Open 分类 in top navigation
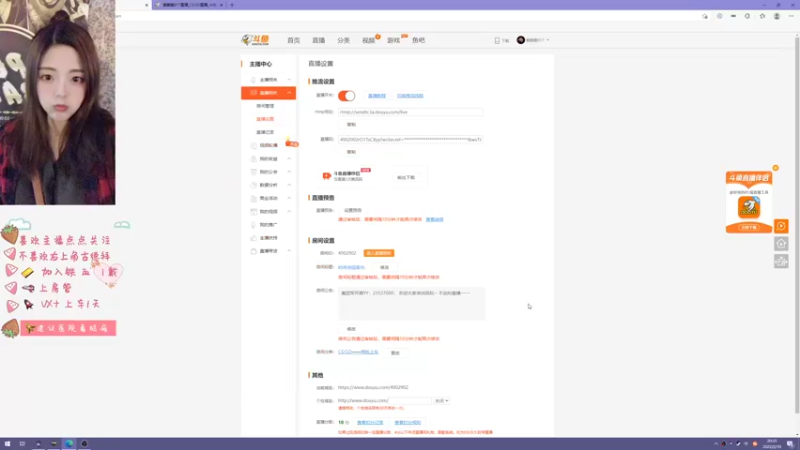This screenshot has width=800, height=450. (x=343, y=40)
